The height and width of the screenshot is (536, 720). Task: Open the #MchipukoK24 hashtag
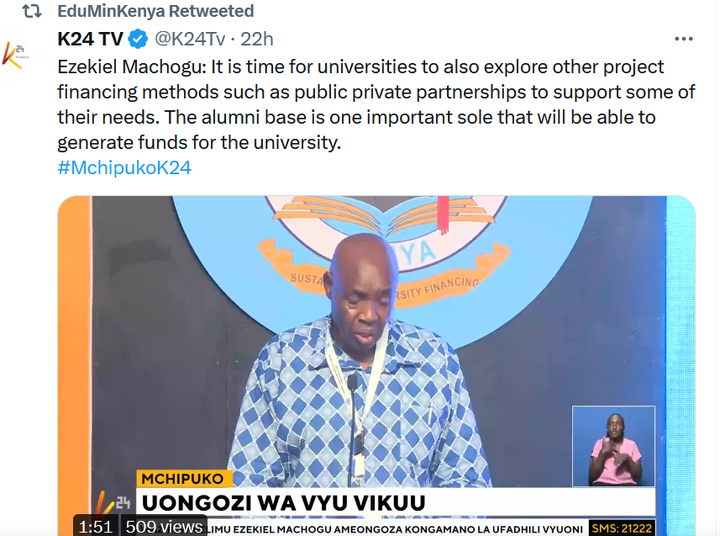[x=124, y=168]
